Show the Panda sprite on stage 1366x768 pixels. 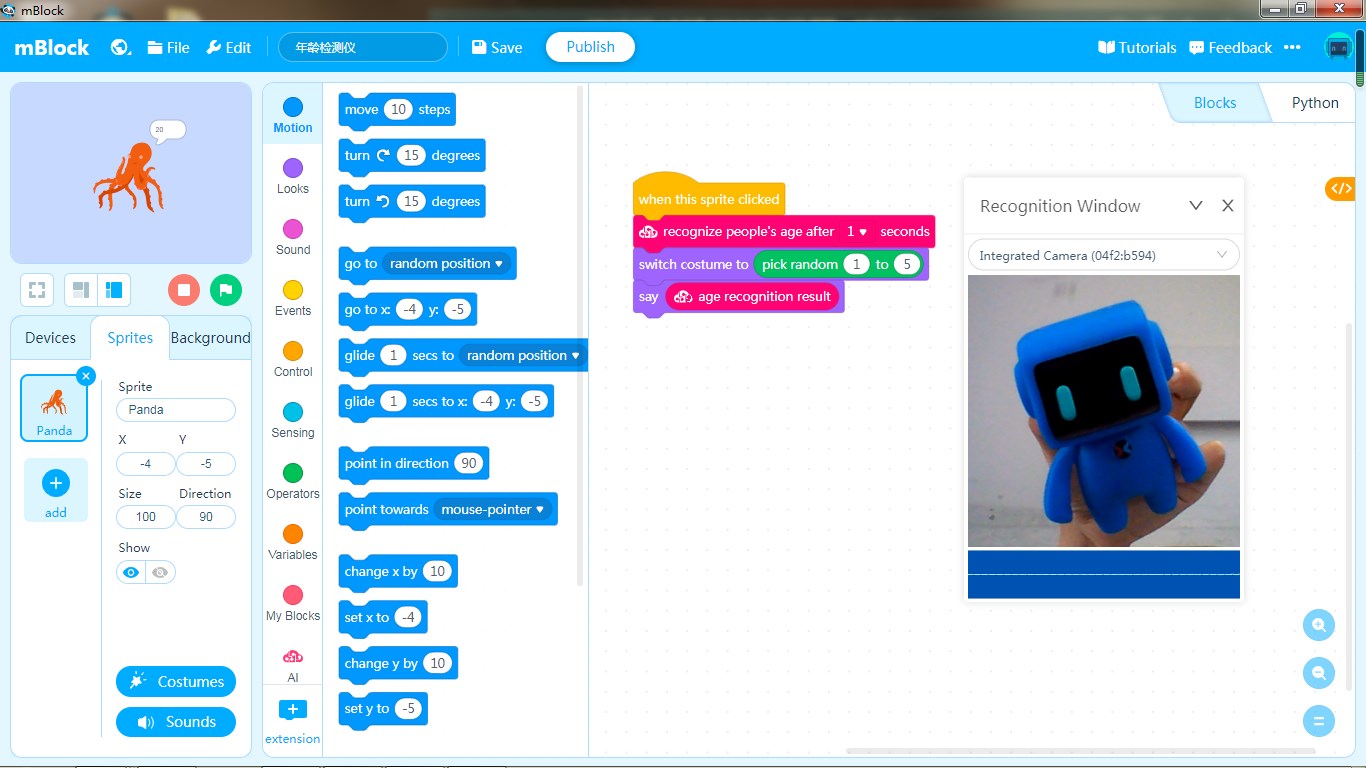130,571
